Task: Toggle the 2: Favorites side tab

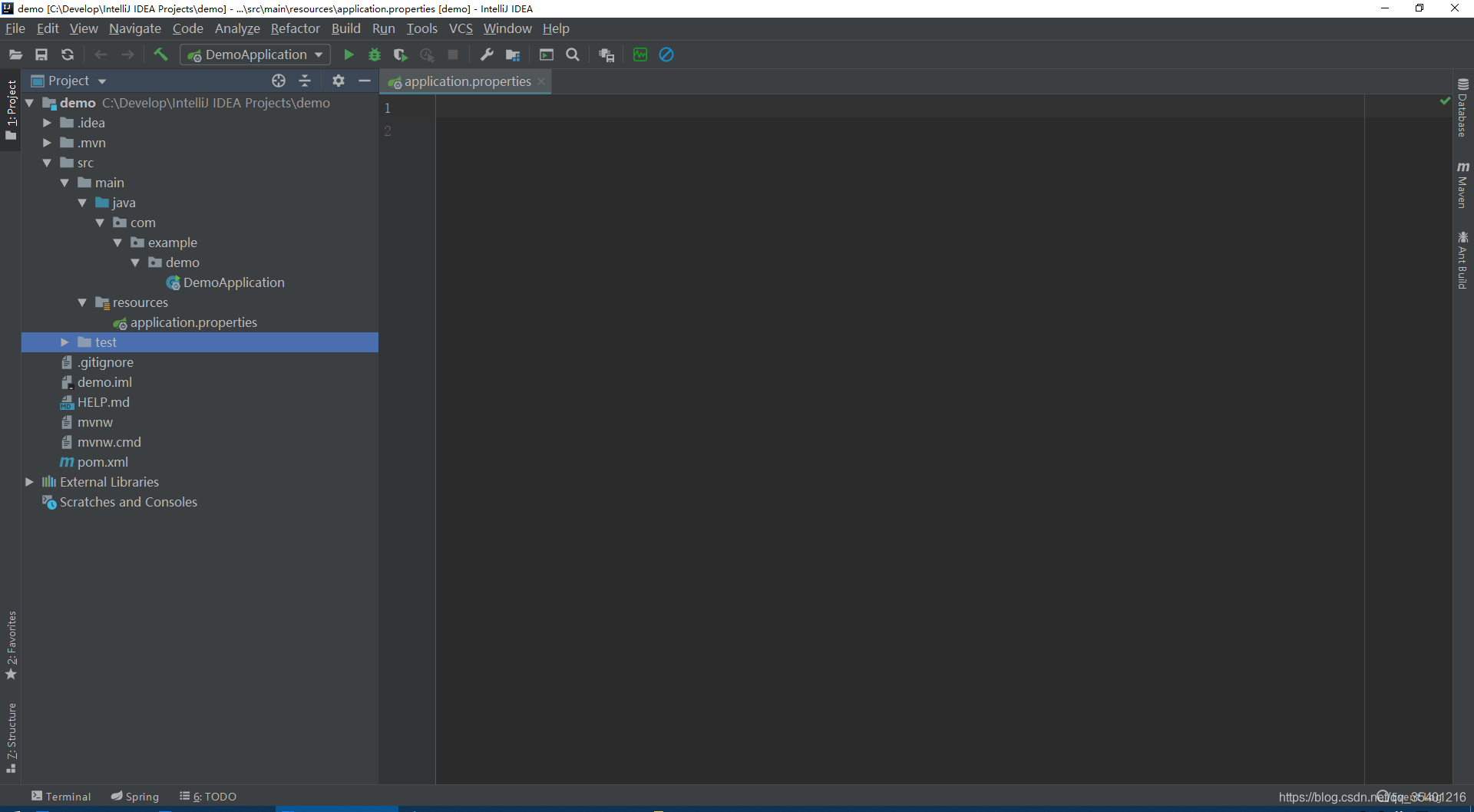Action: tap(11, 645)
